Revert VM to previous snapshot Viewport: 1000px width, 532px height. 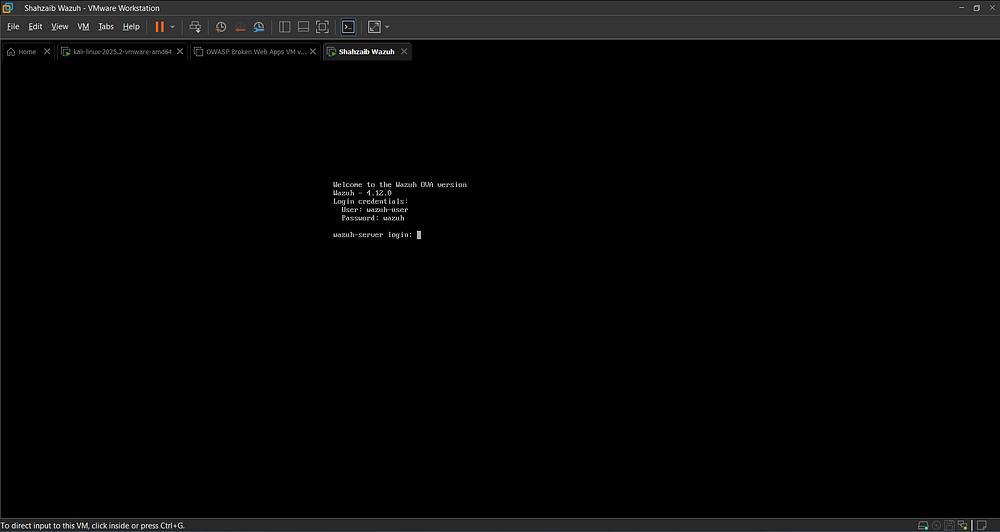coord(240,27)
